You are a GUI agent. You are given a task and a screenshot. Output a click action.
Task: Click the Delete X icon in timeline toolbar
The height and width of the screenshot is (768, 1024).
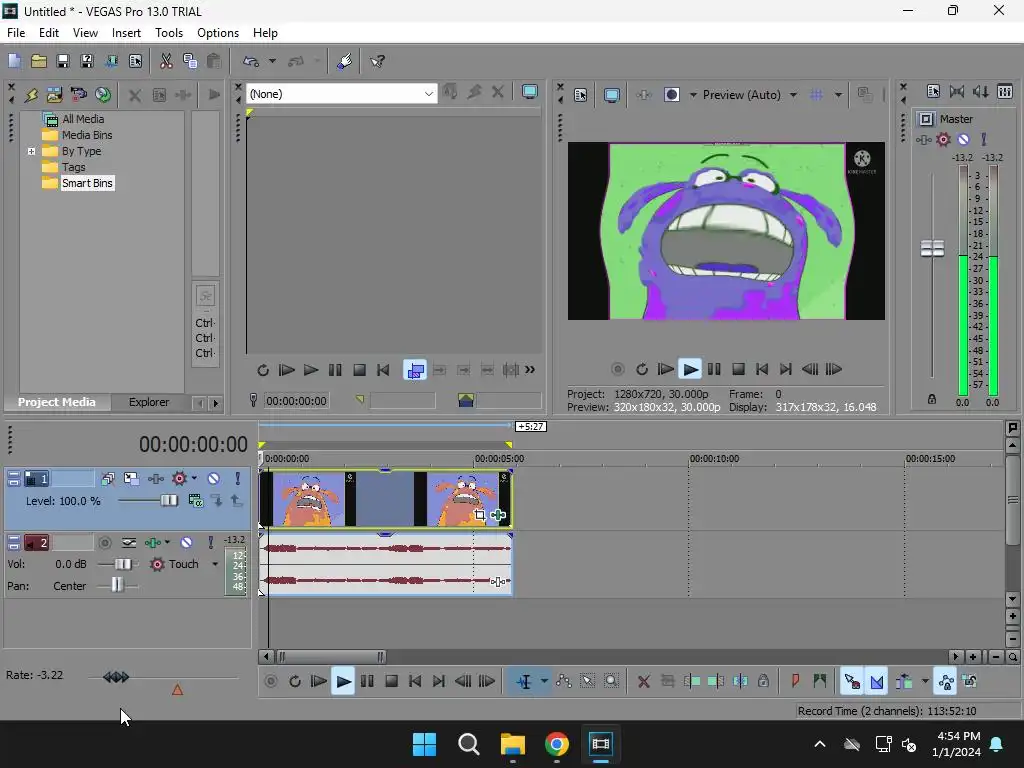pyautogui.click(x=643, y=682)
